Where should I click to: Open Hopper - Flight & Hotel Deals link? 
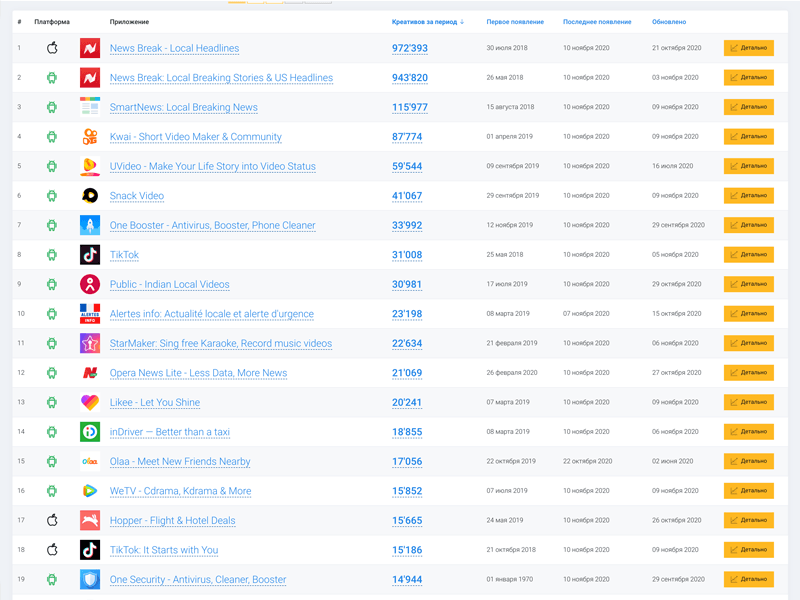(x=172, y=521)
